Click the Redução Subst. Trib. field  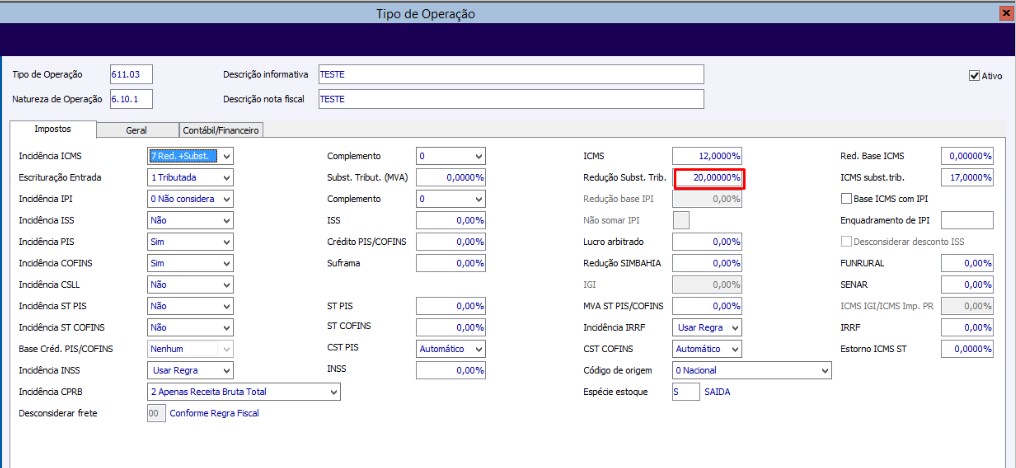(x=710, y=178)
